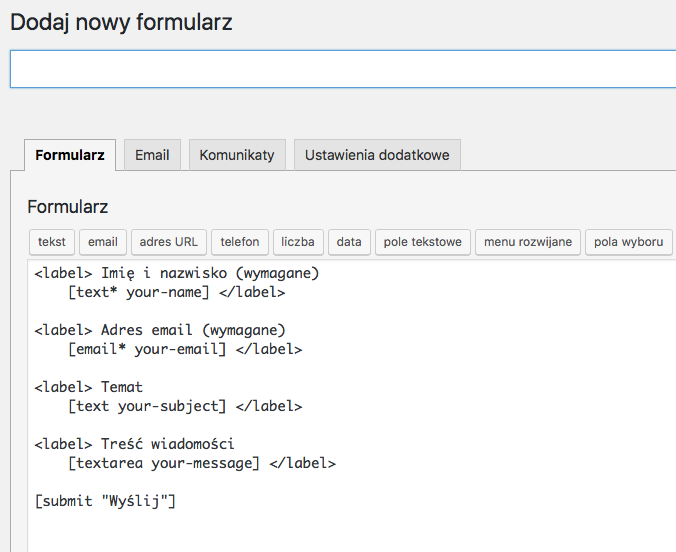This screenshot has height=552, width=676.
Task: Open the Komunikaty tab
Action: pos(237,155)
